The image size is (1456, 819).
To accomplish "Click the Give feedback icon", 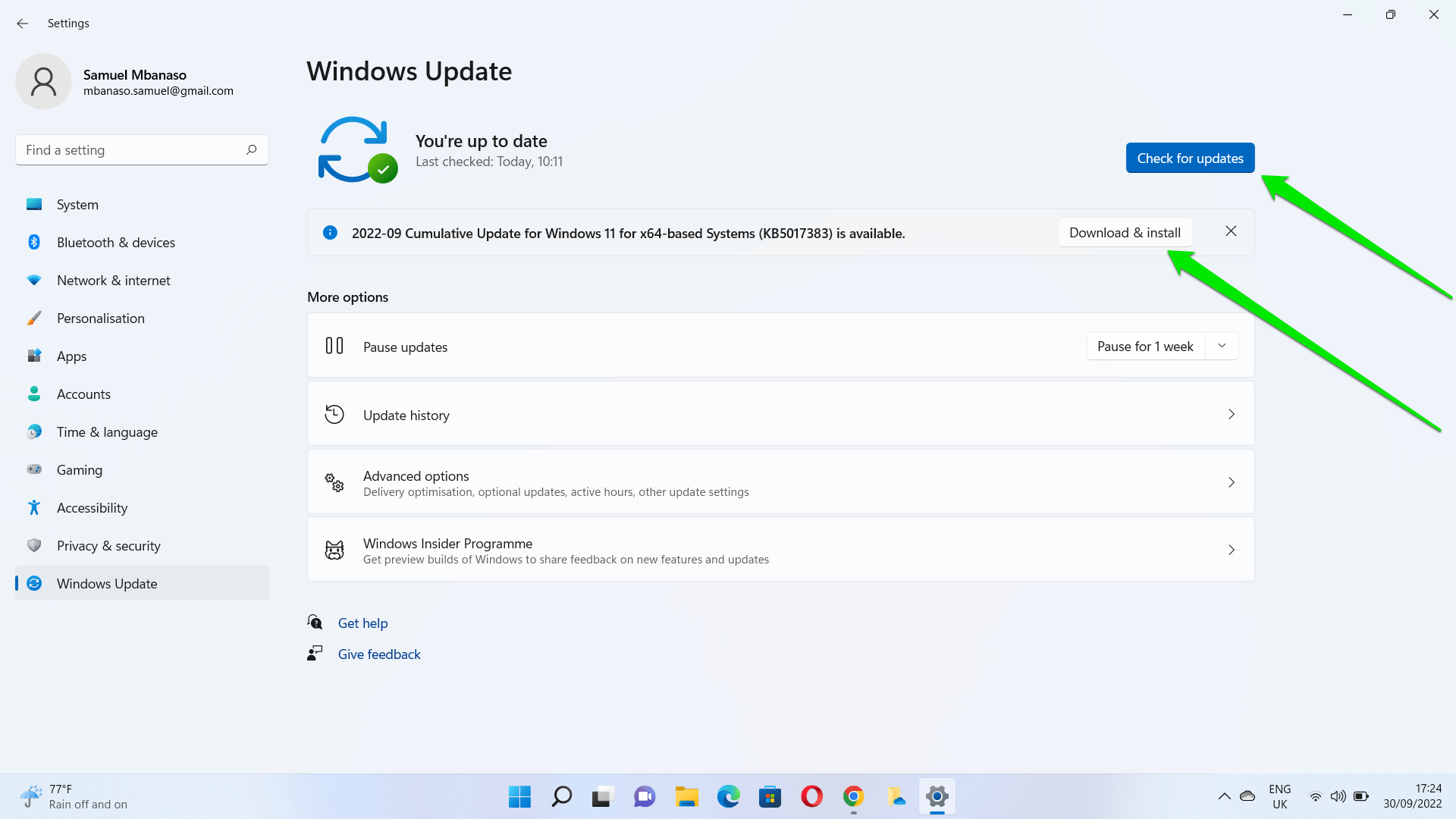I will tap(315, 653).
